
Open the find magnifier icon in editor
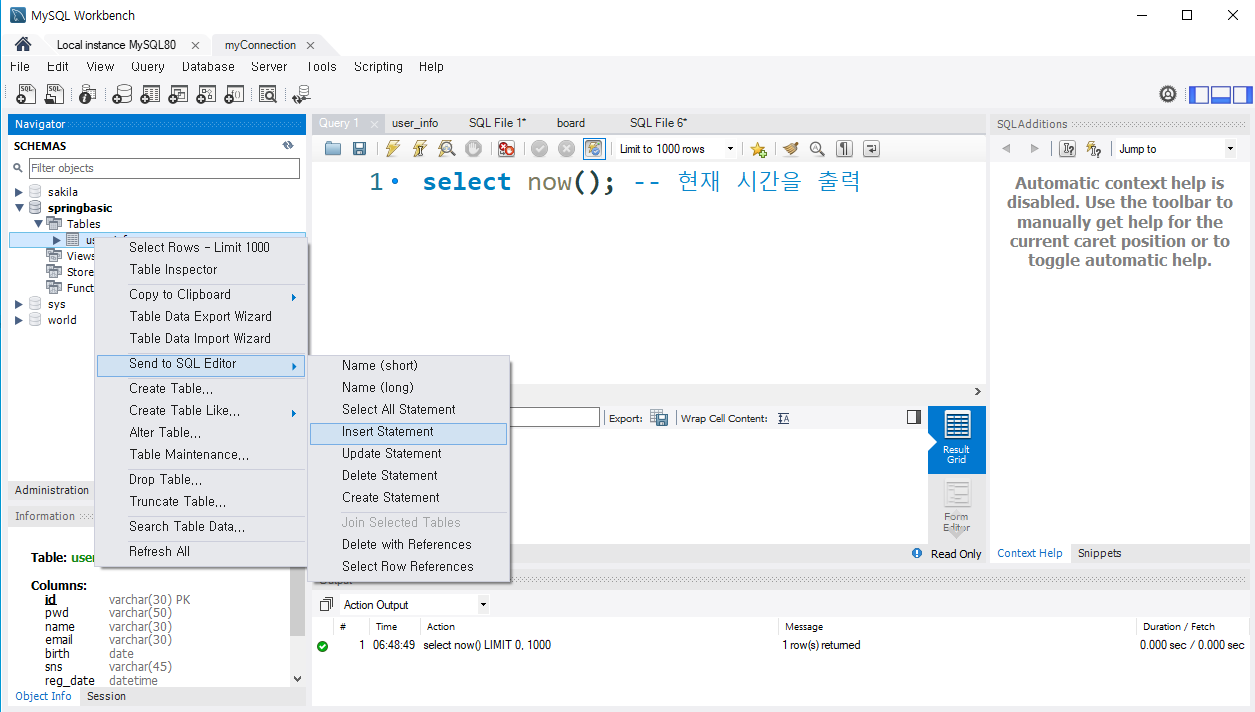tap(817, 148)
